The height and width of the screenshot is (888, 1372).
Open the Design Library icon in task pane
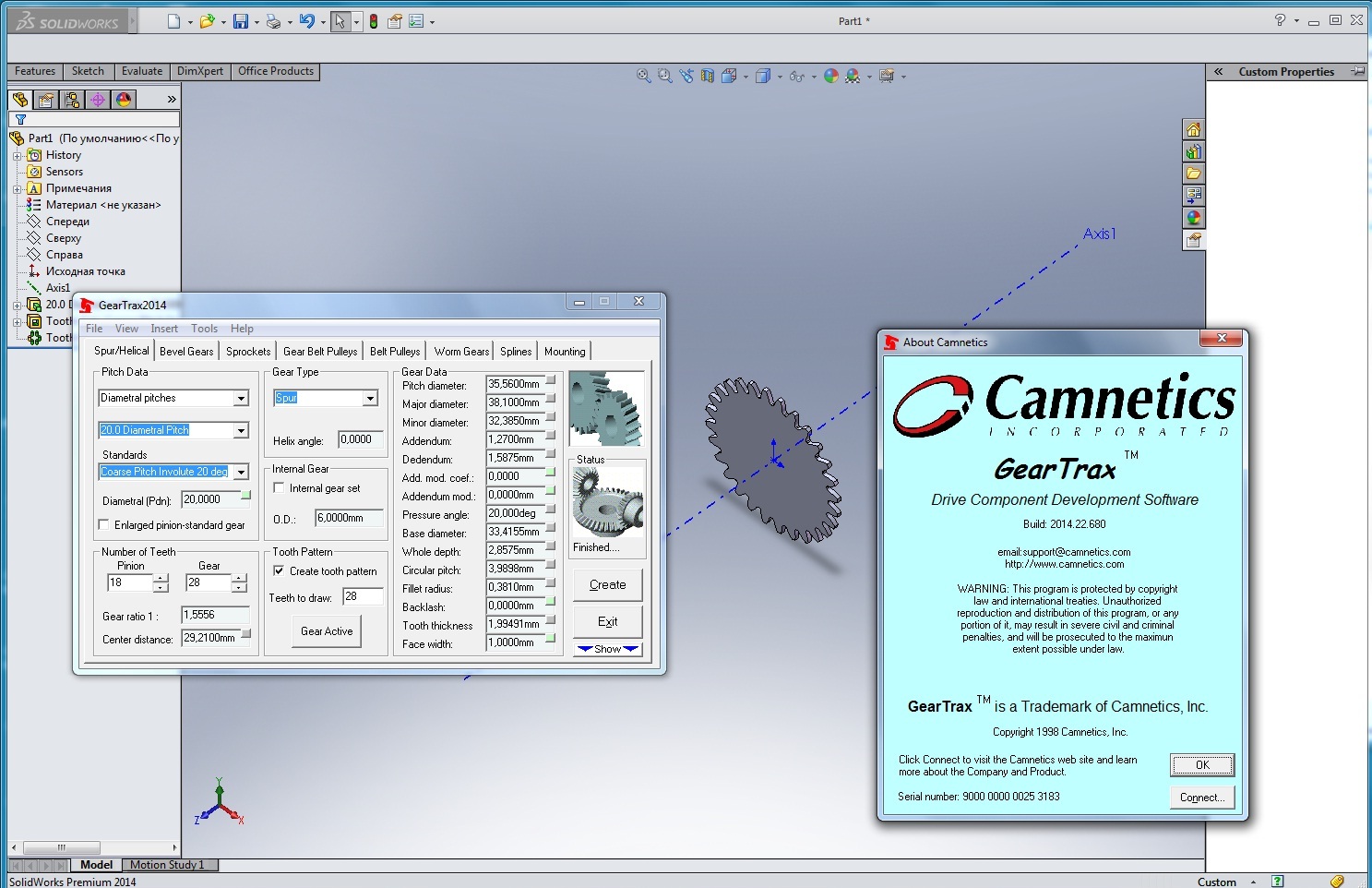pyautogui.click(x=1194, y=151)
